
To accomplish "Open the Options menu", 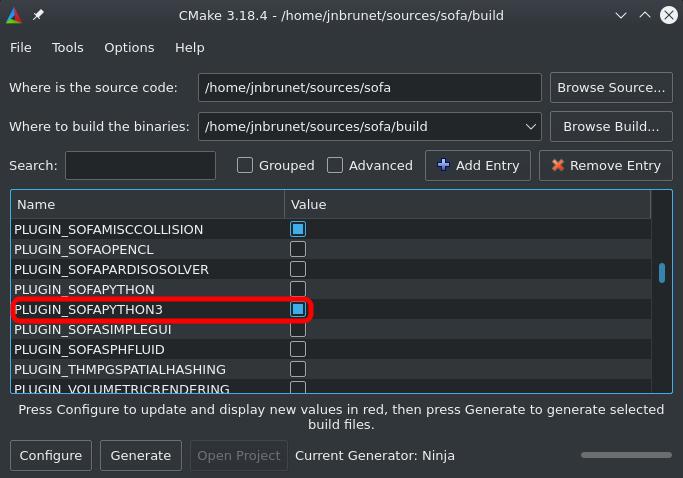I will (129, 47).
